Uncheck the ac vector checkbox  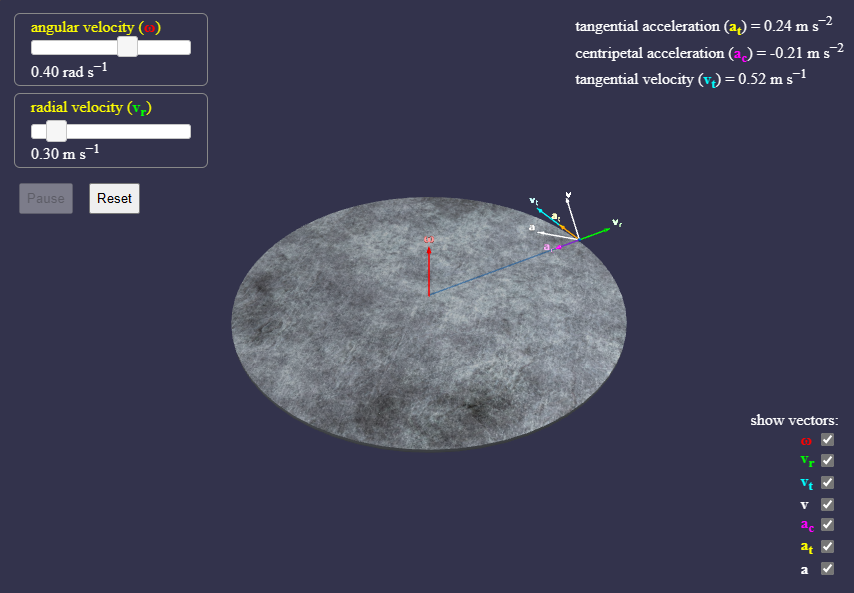pyautogui.click(x=827, y=524)
